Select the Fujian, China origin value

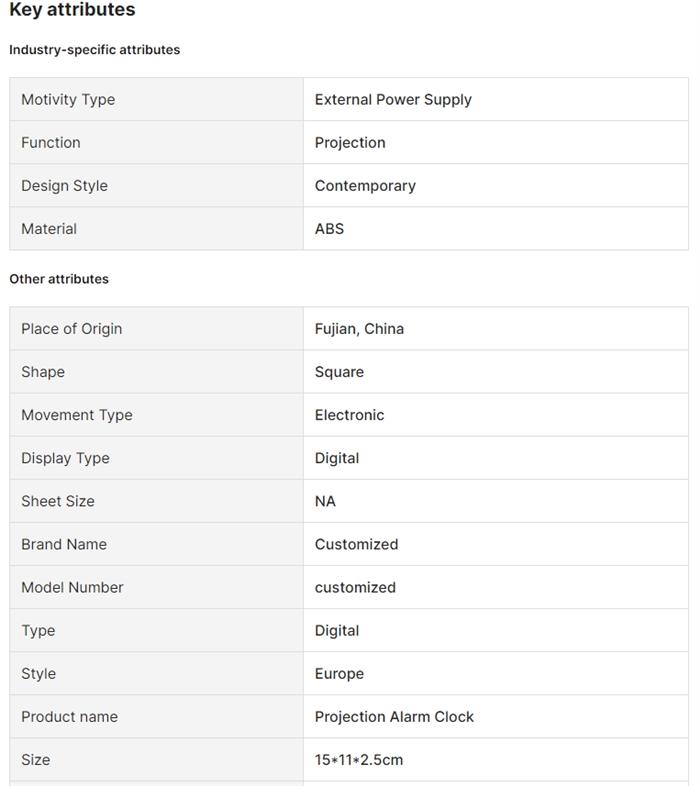coord(359,328)
